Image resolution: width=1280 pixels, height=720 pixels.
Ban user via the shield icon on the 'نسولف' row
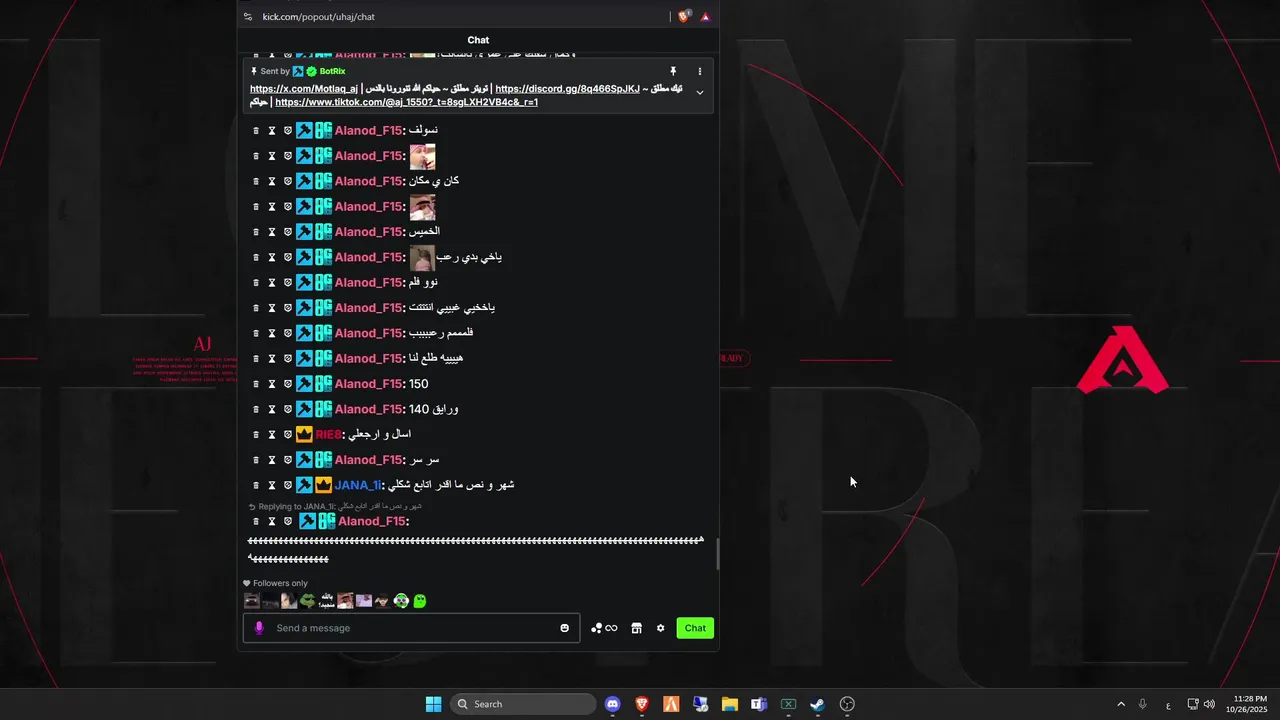(287, 130)
